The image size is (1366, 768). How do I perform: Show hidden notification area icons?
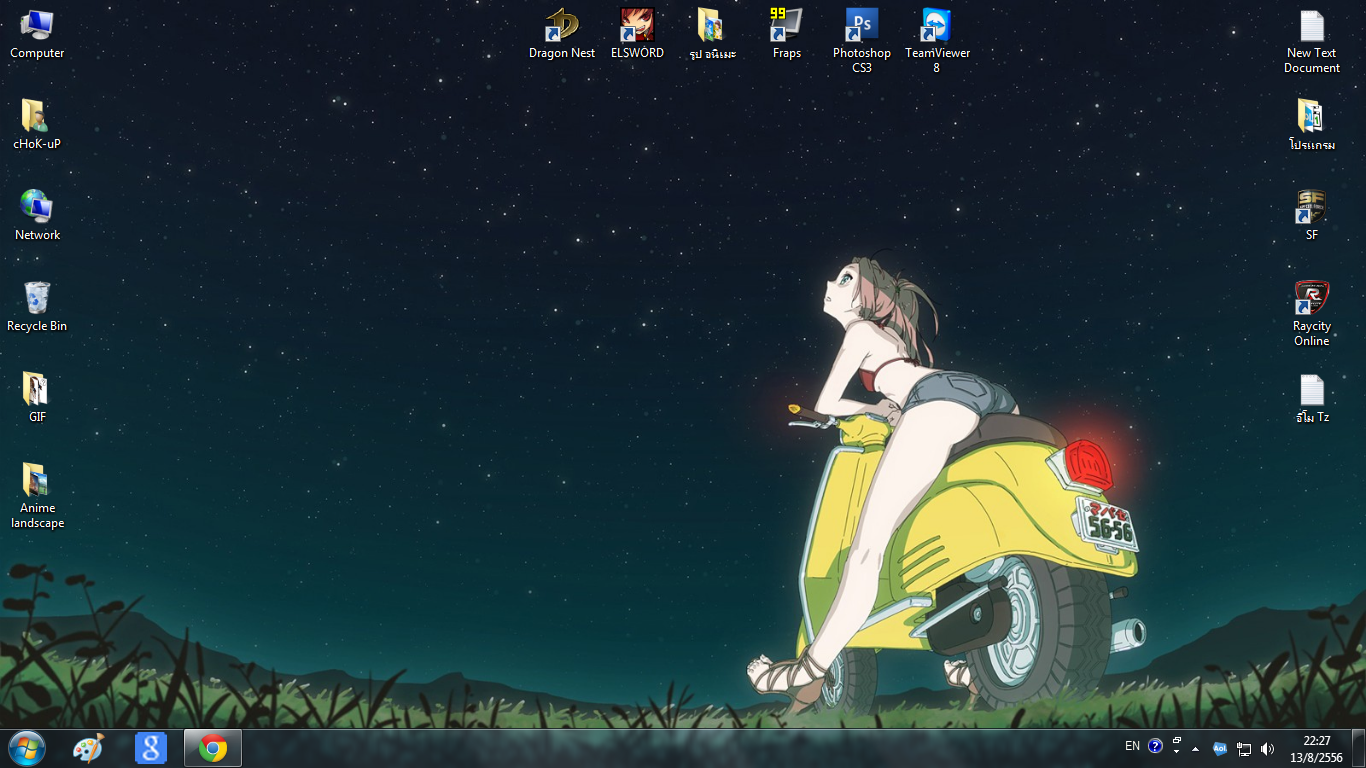1196,748
